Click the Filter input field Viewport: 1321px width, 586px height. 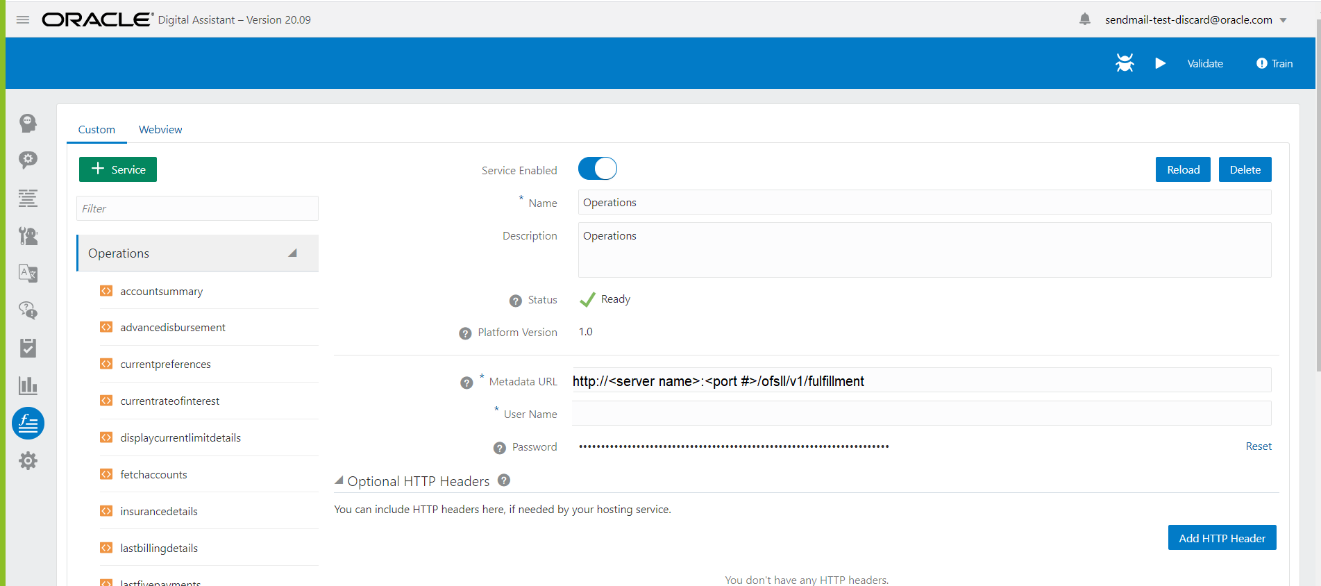pos(197,208)
